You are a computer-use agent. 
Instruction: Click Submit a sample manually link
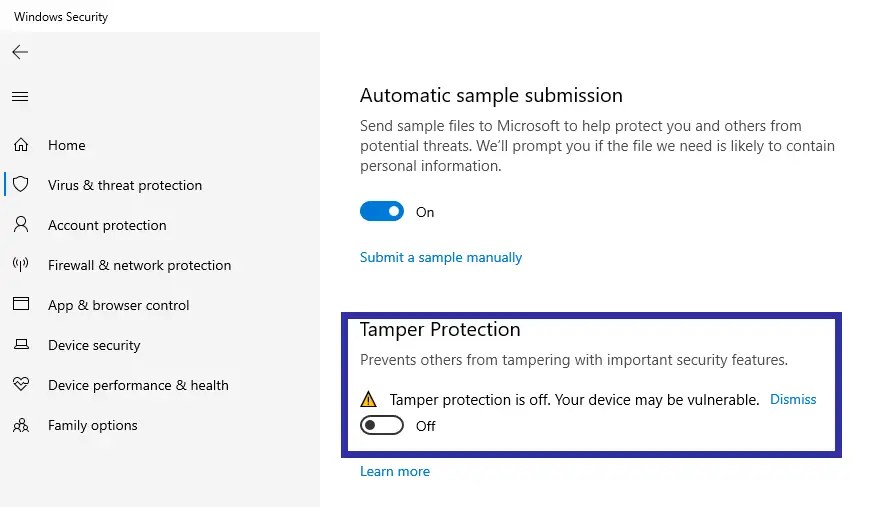(441, 257)
